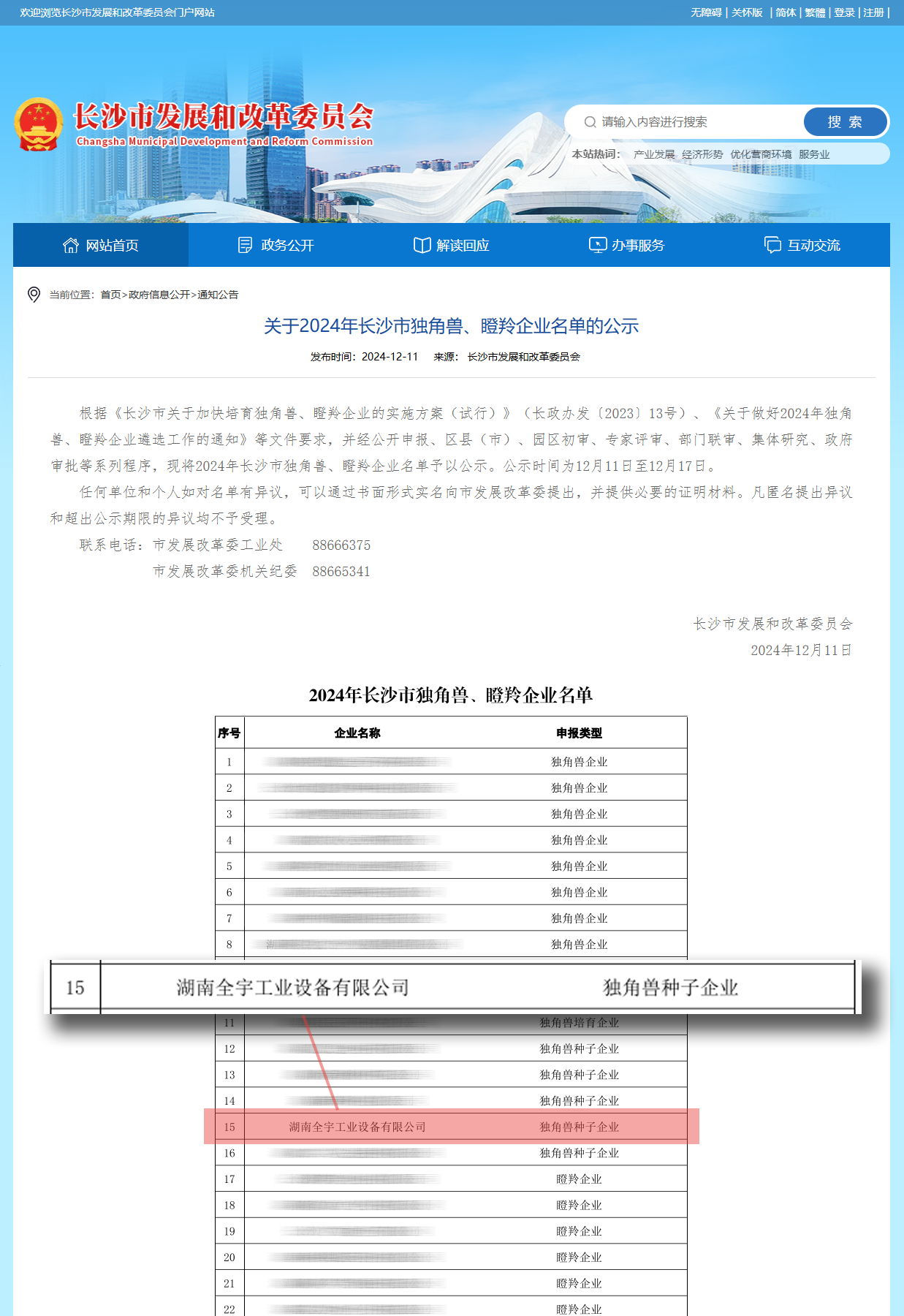
Task: Select the 产业发展 hot keyword
Action: (x=654, y=154)
